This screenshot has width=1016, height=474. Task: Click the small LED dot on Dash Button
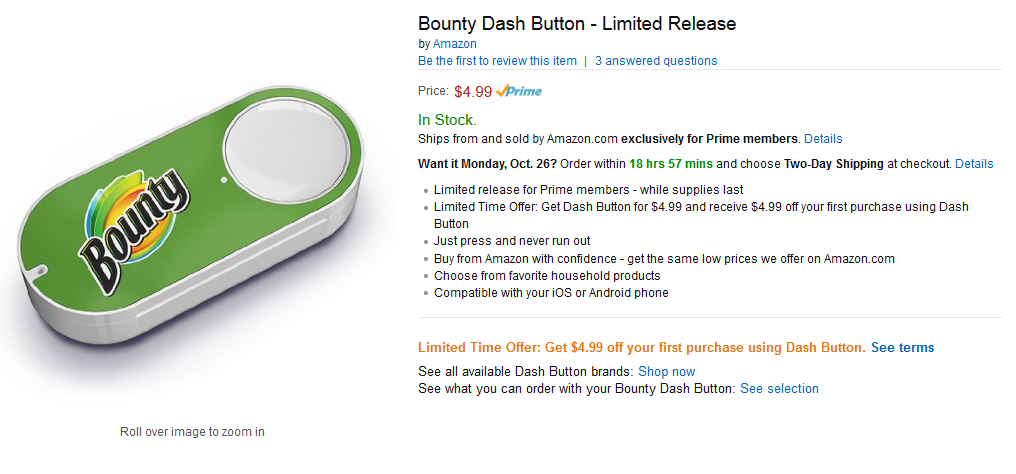point(221,180)
